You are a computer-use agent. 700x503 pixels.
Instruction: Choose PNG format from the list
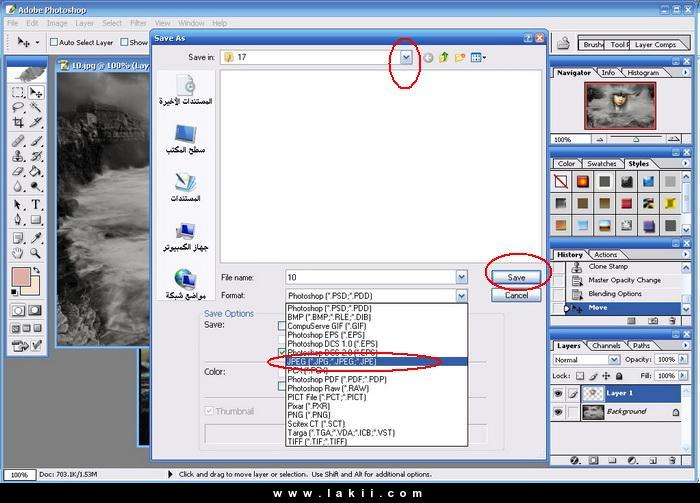(377, 415)
